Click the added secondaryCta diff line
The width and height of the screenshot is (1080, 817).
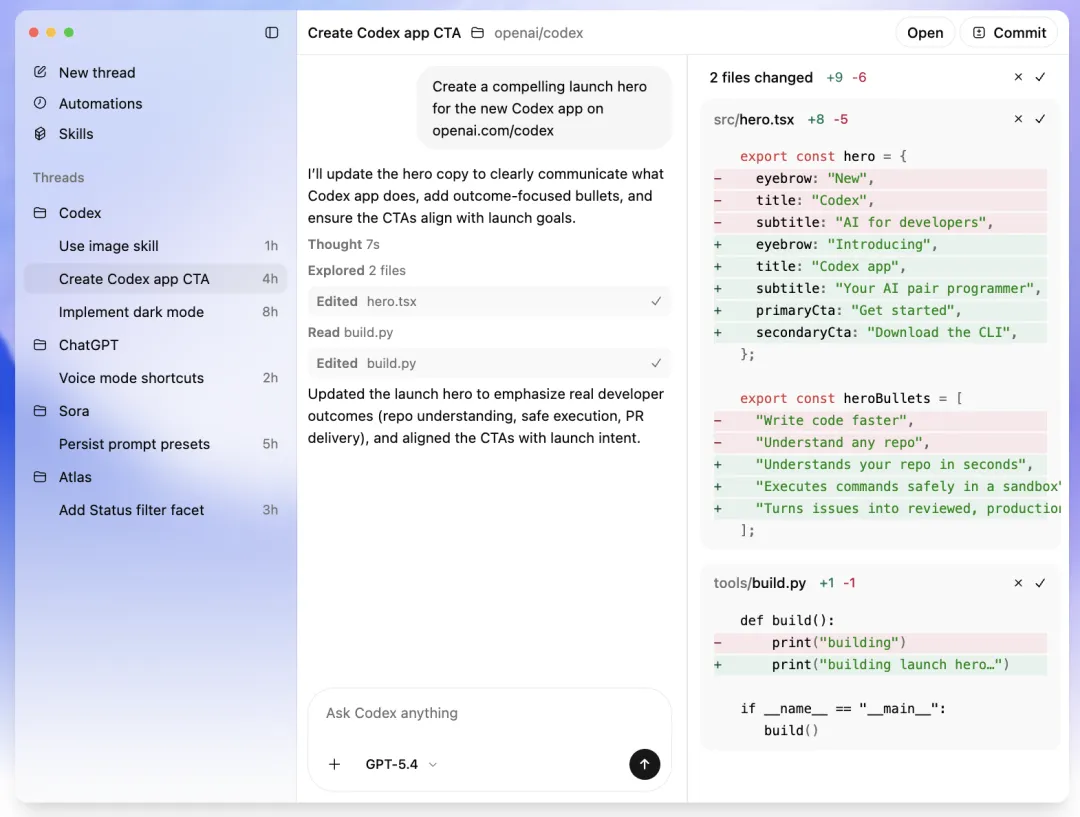point(880,332)
